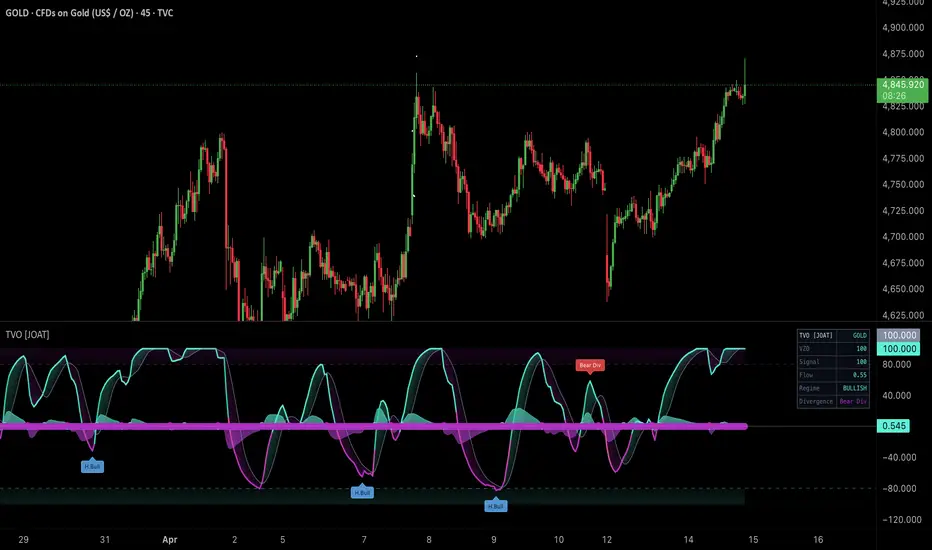Click the H.Bull marker near April 9

496,506
